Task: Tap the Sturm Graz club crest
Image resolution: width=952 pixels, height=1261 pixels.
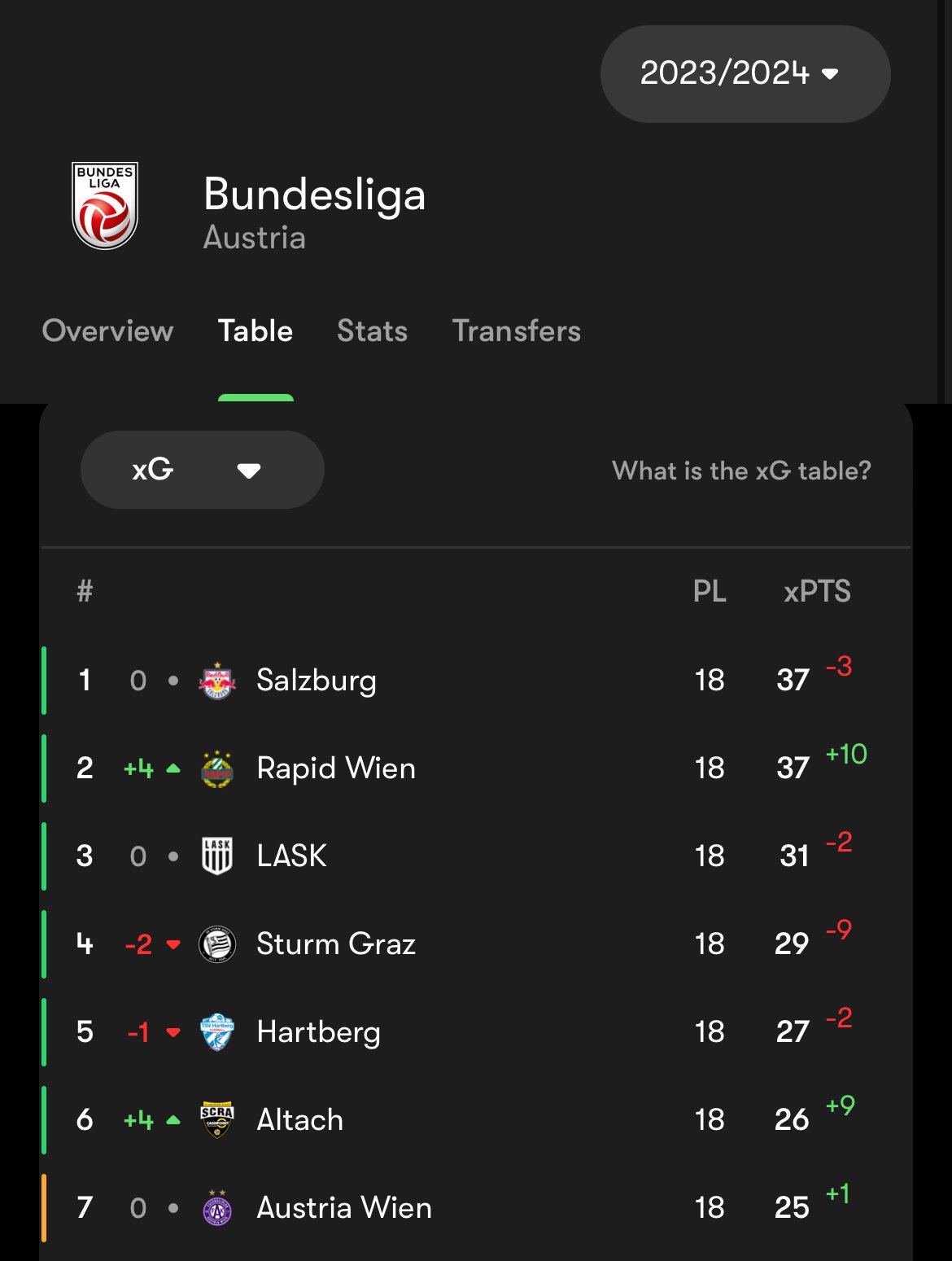Action: (x=217, y=944)
